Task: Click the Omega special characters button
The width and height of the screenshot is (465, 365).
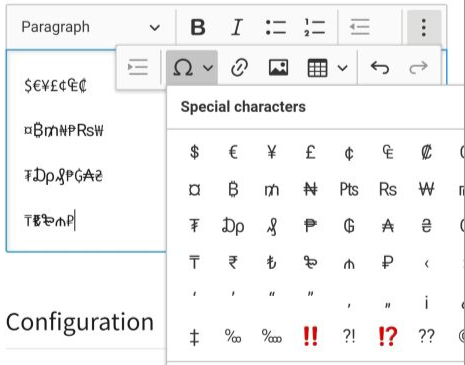Action: [183, 68]
